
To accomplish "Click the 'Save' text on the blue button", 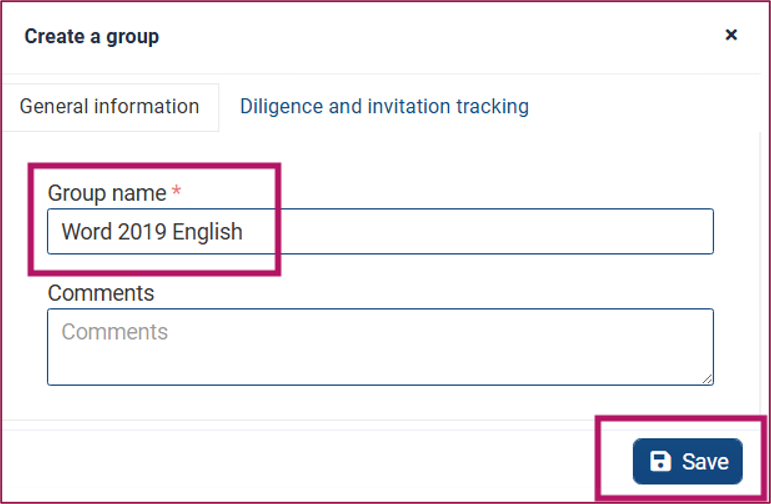I will (x=705, y=462).
